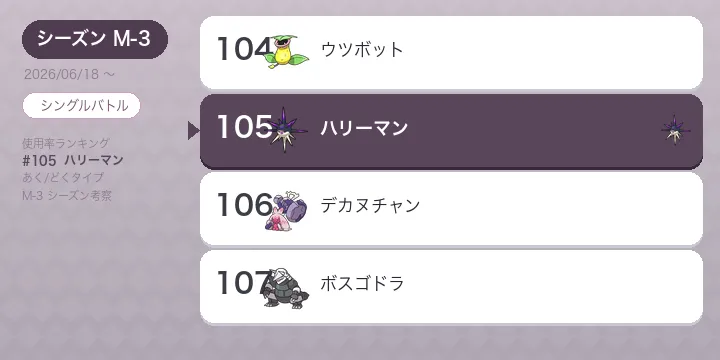Image resolution: width=720 pixels, height=360 pixels.
Task: Open the ボスゴドラ ranking entry
Action: (x=451, y=287)
